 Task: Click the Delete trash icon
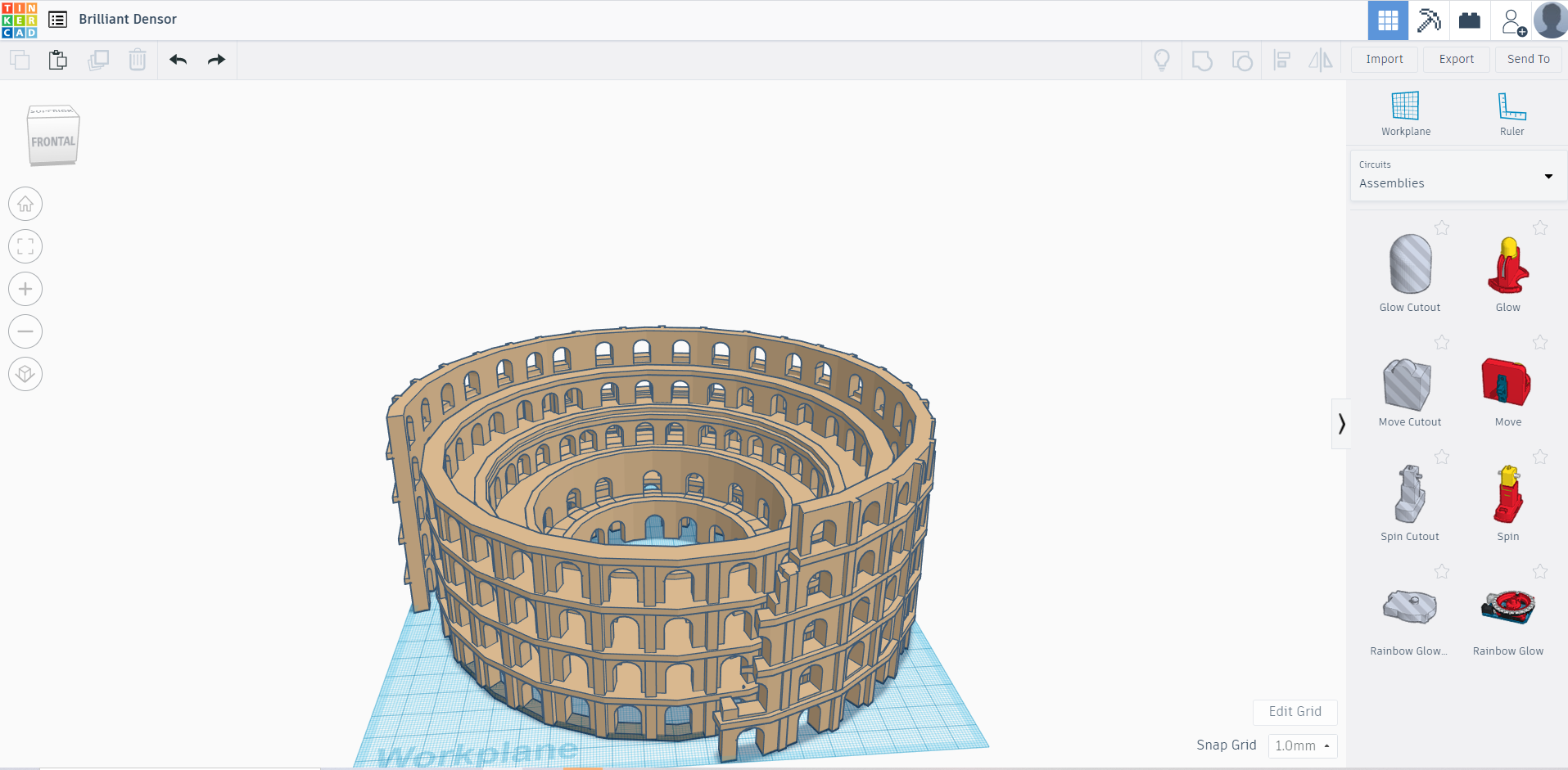[x=138, y=60]
